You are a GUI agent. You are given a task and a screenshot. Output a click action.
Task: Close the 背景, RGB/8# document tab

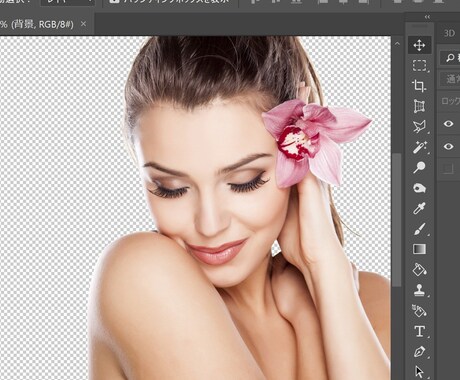click(83, 24)
